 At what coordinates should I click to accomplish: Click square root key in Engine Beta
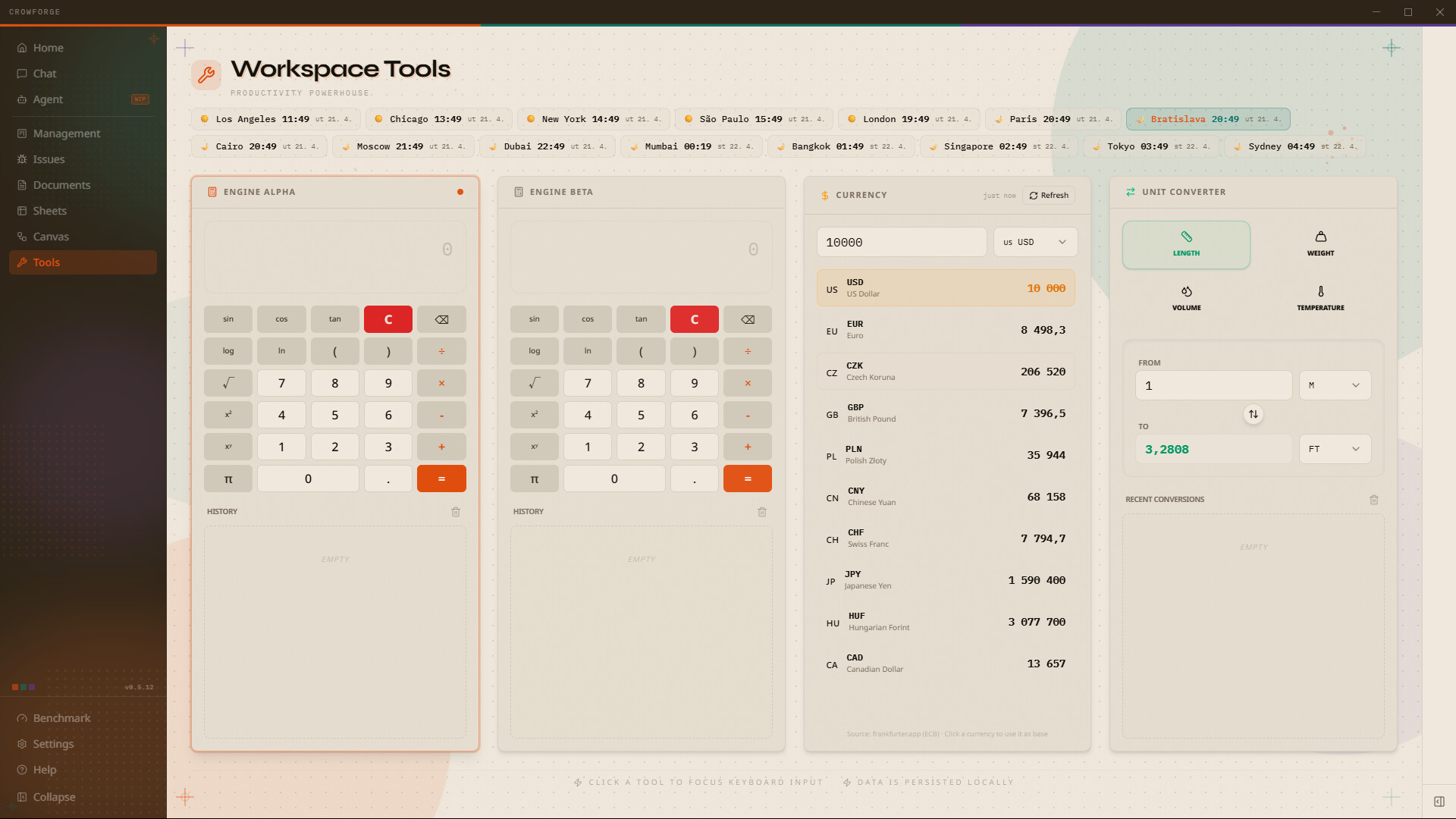[535, 383]
